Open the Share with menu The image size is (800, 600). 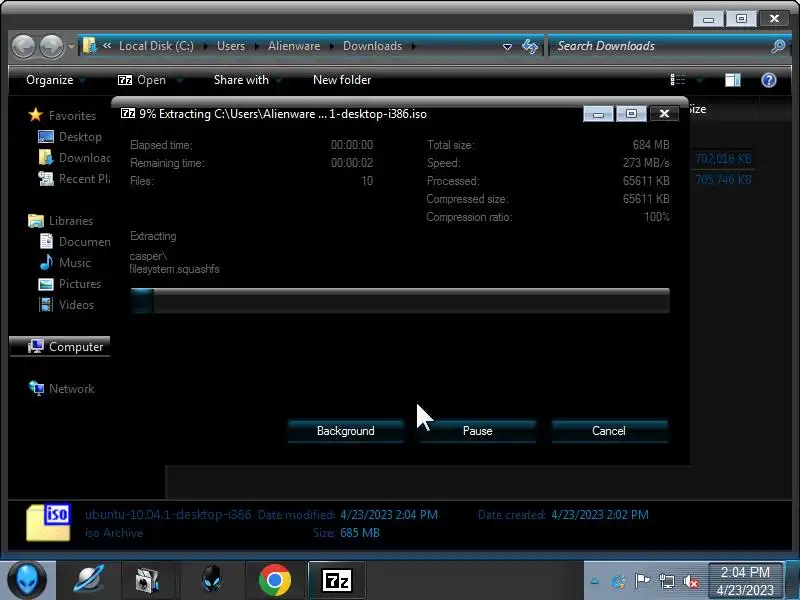click(247, 80)
